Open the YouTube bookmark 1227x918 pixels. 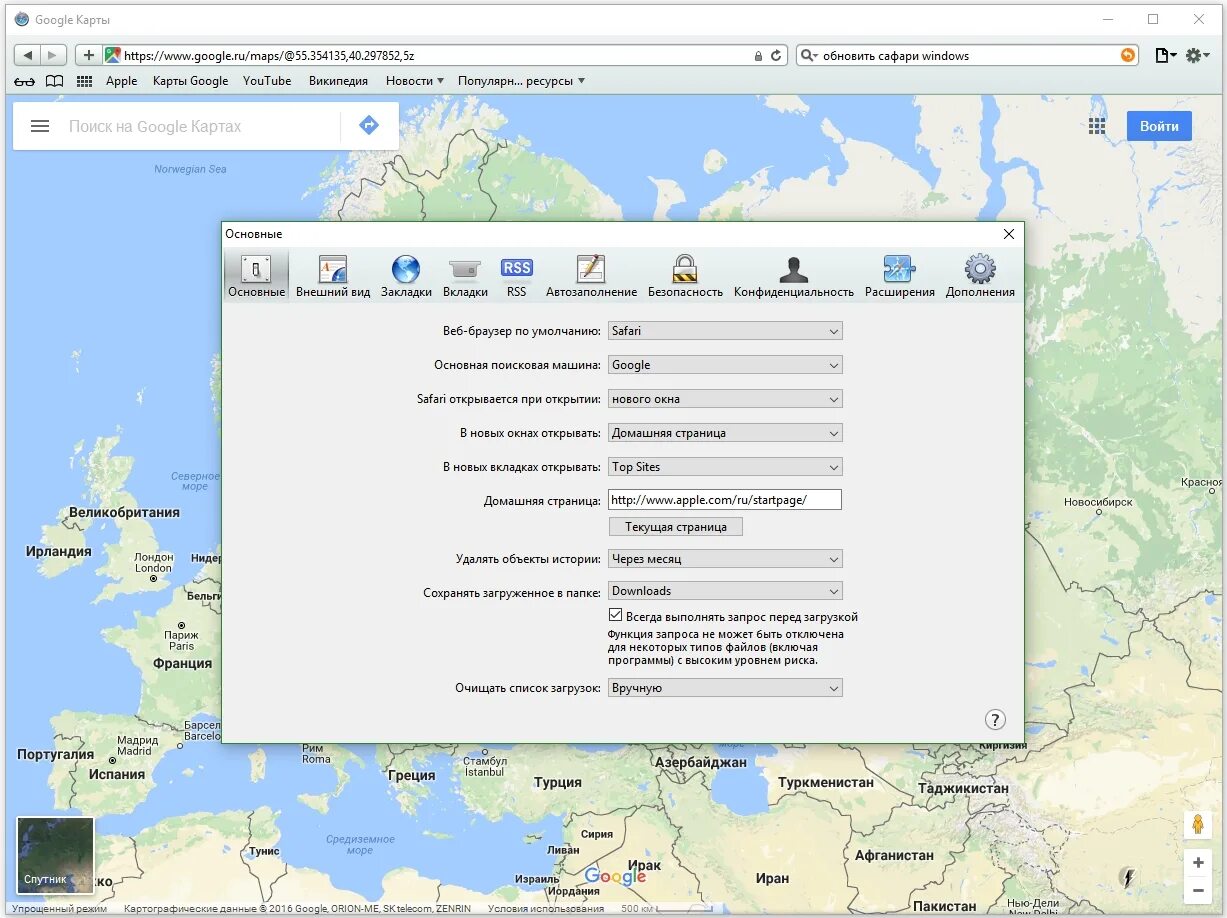tap(267, 81)
